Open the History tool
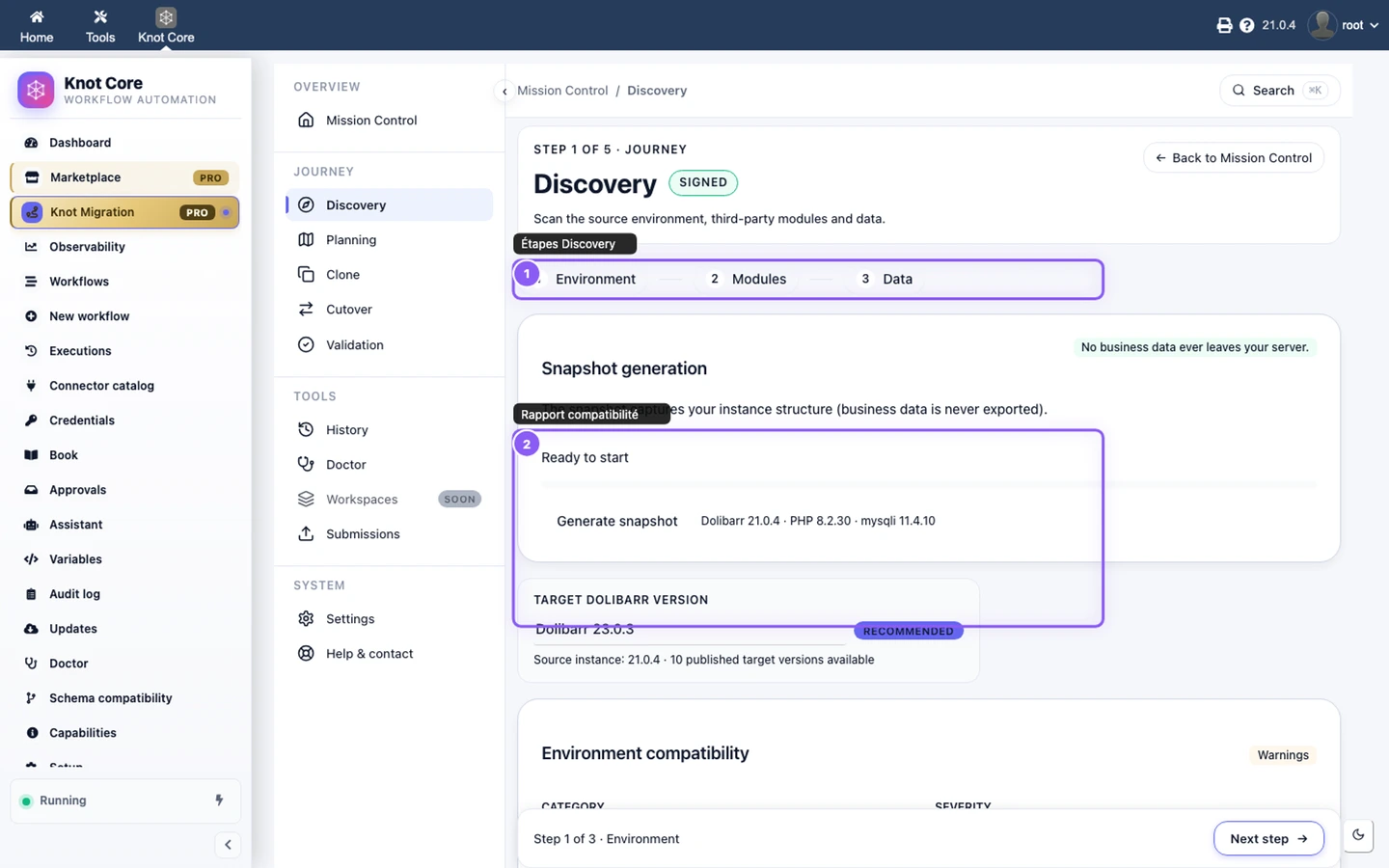Viewport: 1389px width, 868px height. (x=389, y=430)
